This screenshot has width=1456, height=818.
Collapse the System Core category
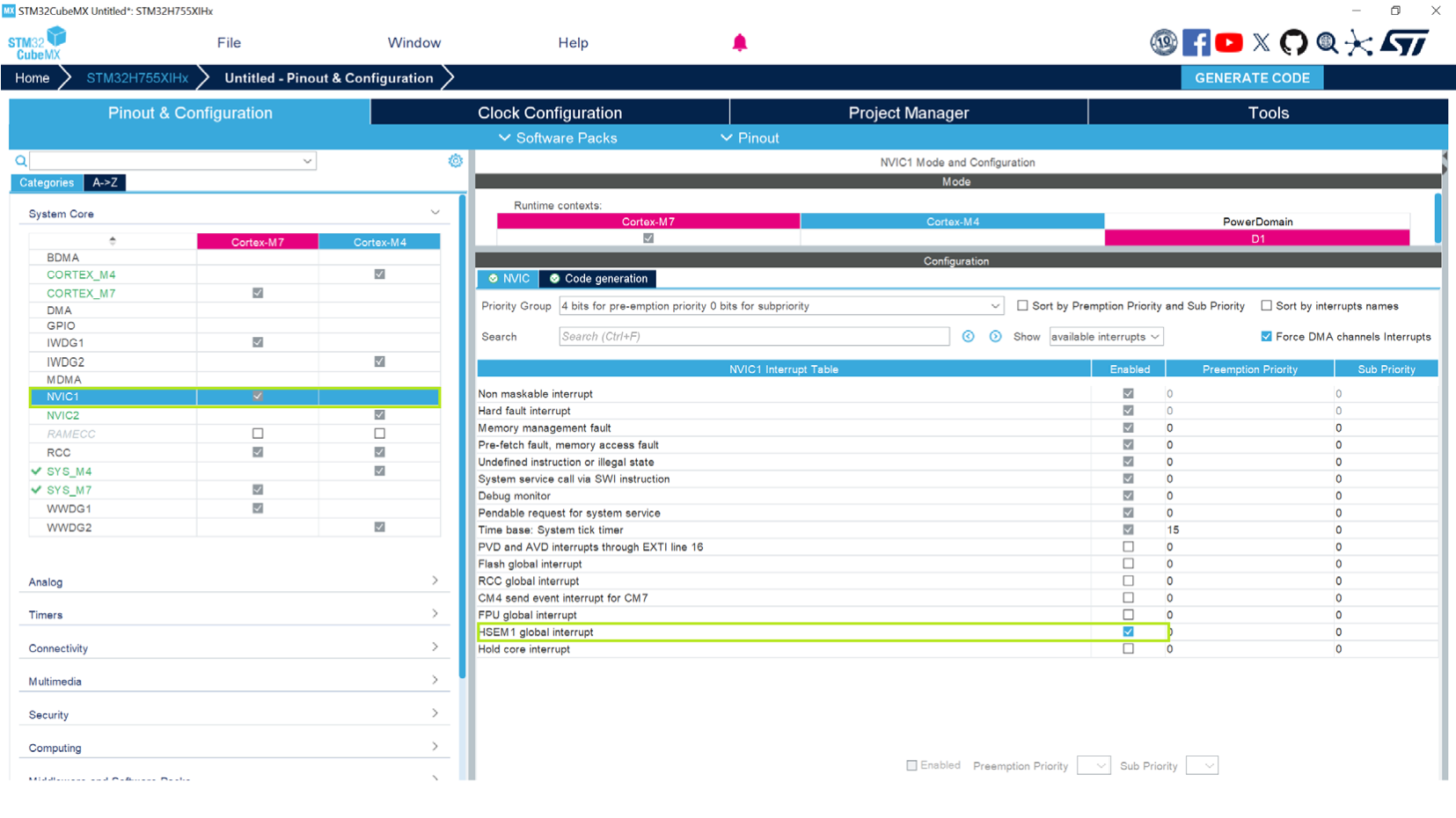[x=435, y=213]
